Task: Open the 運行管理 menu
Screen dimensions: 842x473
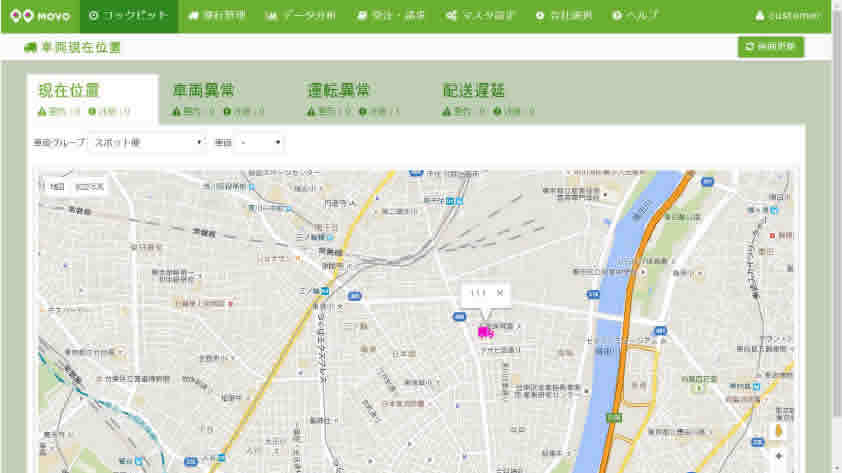Action: point(216,16)
